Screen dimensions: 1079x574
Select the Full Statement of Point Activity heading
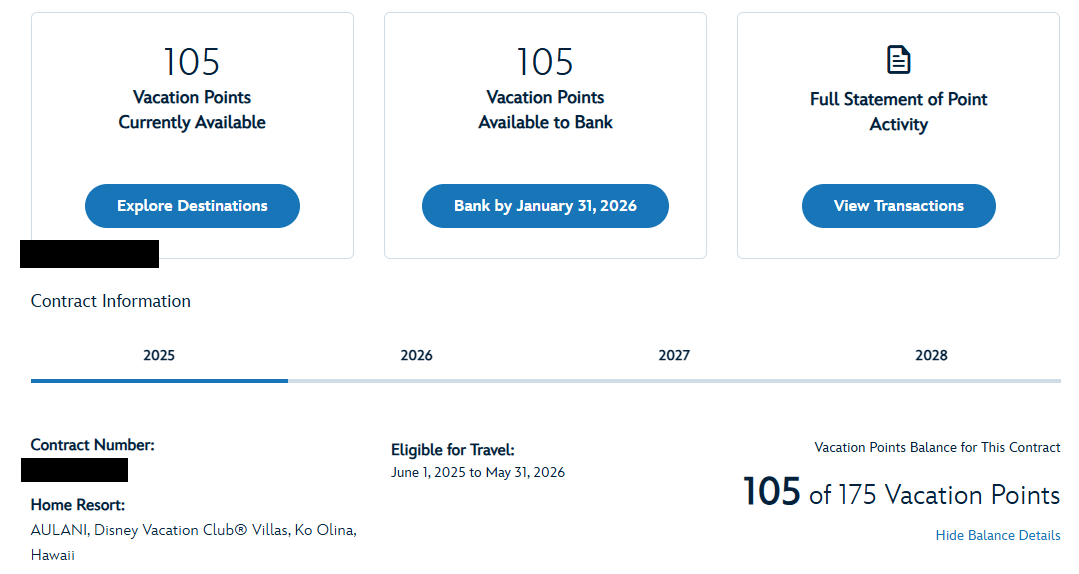tap(898, 112)
